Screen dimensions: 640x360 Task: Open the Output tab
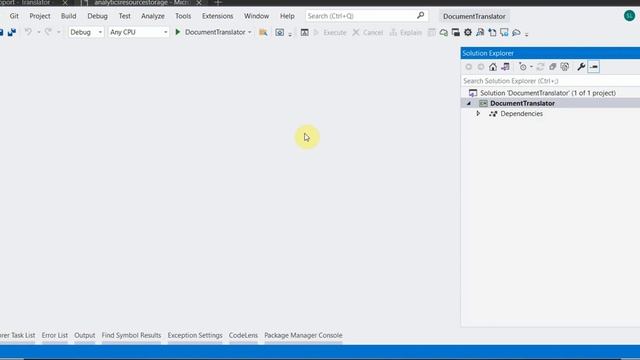click(x=84, y=335)
